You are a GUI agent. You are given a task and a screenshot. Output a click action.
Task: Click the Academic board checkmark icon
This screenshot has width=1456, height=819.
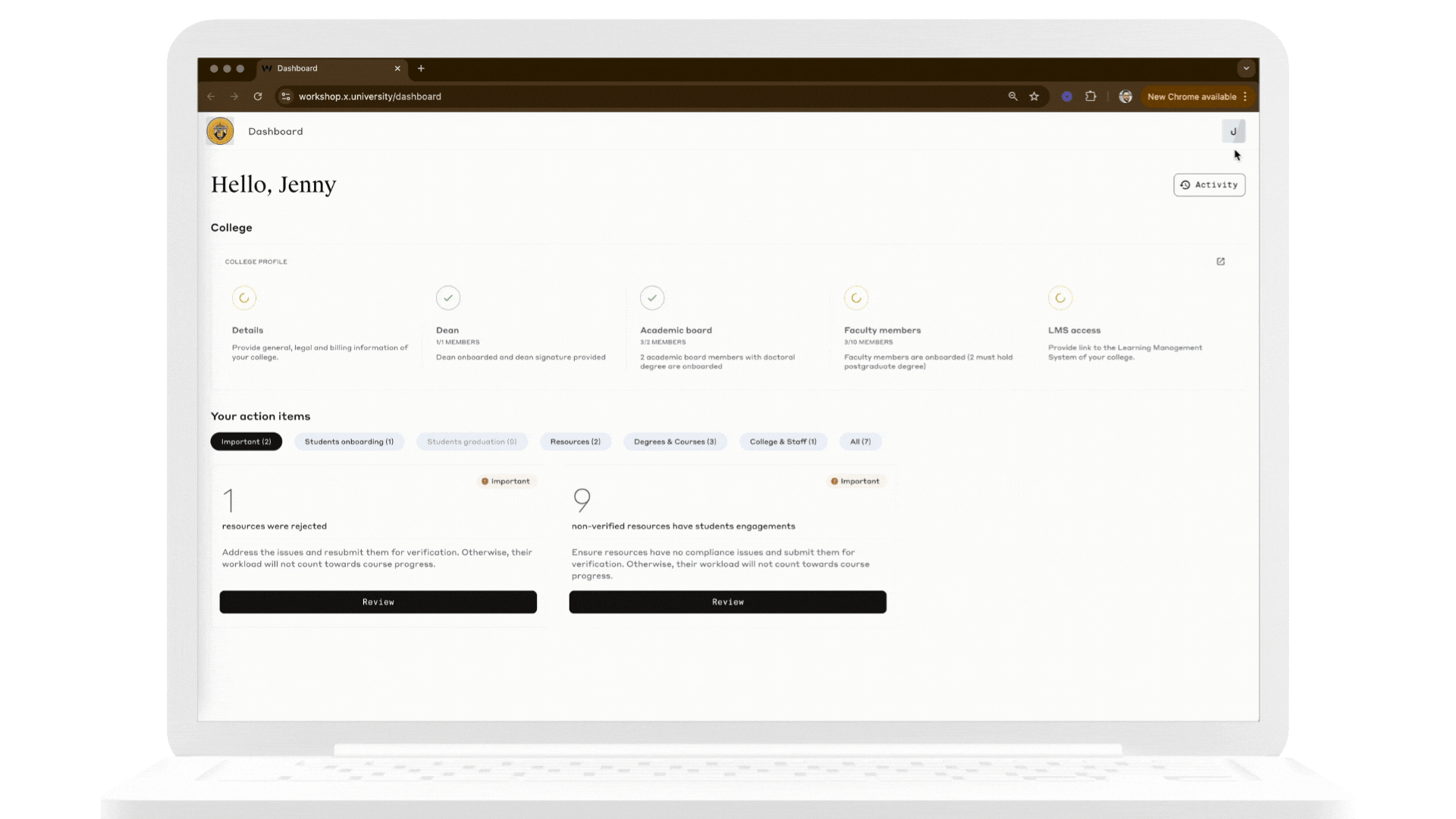(x=652, y=298)
